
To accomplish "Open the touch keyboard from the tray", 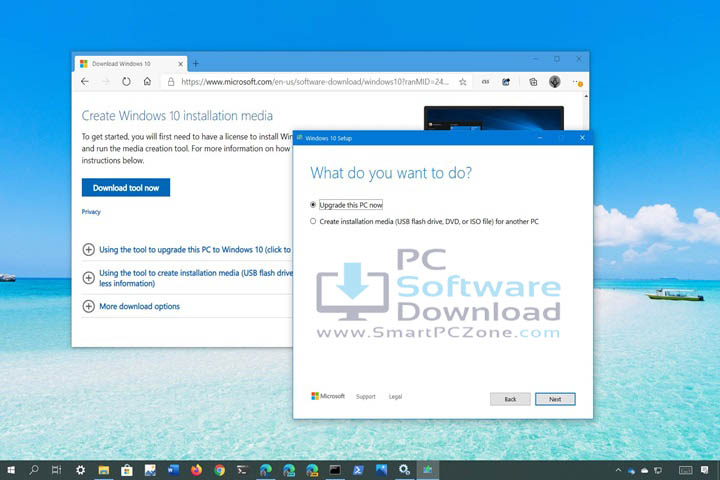I will click(686, 470).
